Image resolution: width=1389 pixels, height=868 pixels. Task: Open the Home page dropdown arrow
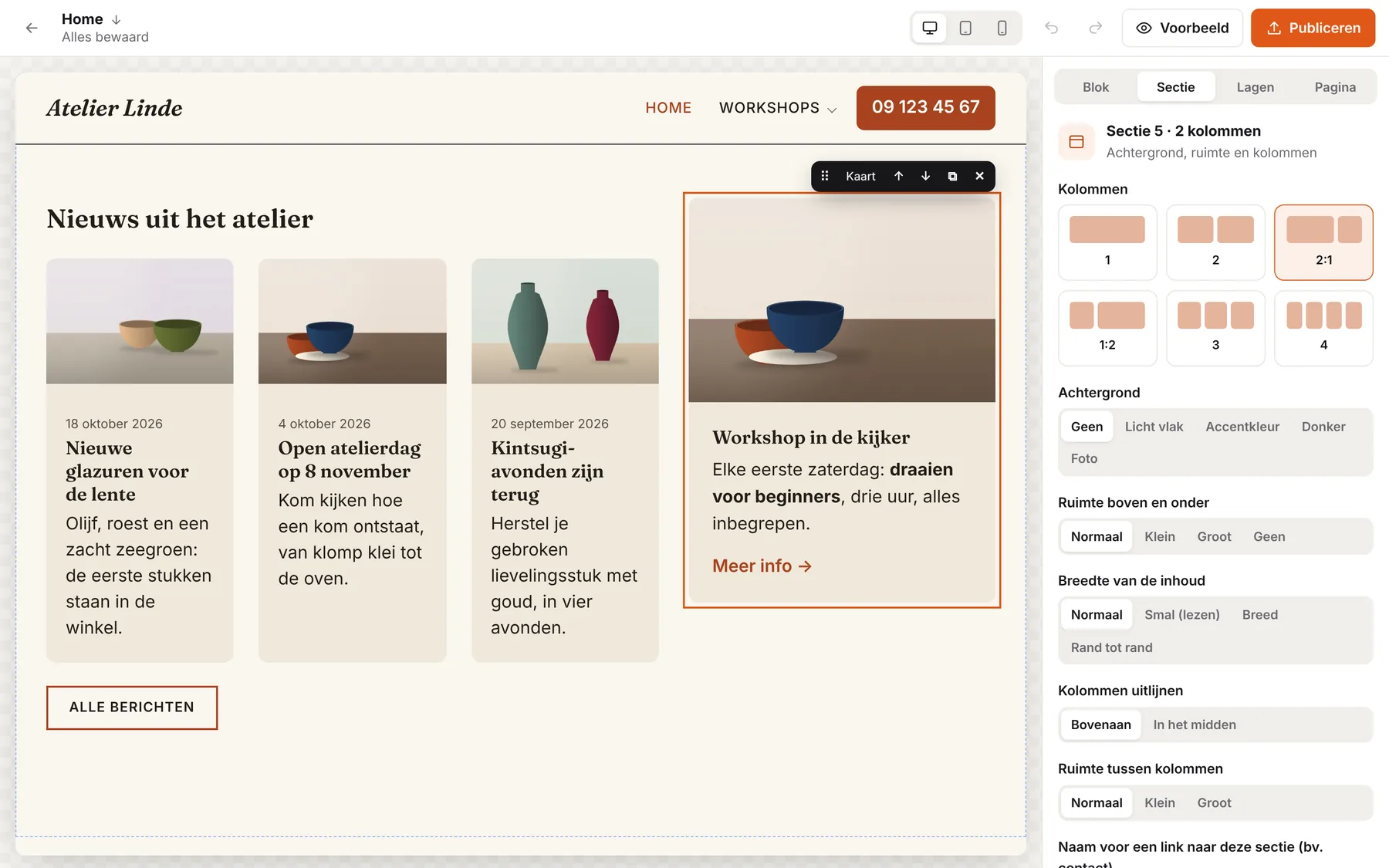(117, 19)
